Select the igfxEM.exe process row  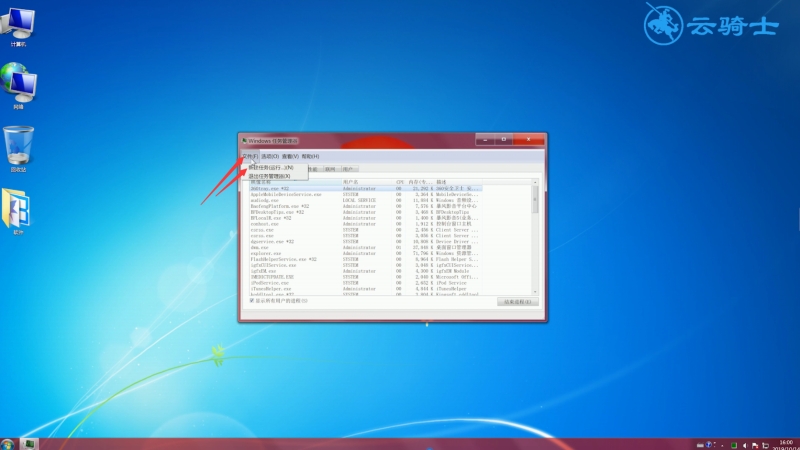365,271
